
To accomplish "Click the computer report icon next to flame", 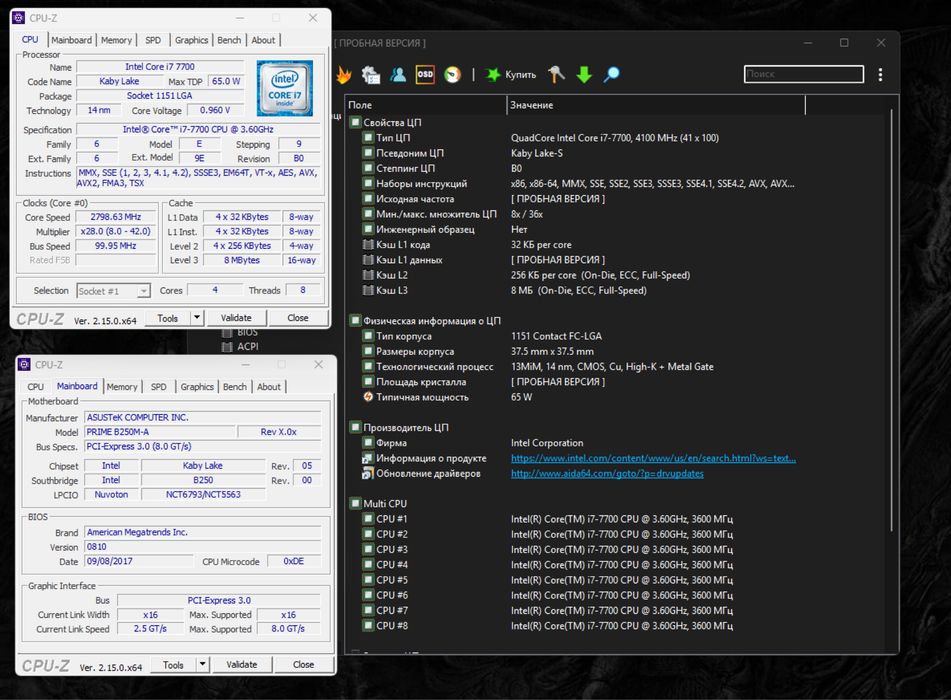I will (x=371, y=75).
